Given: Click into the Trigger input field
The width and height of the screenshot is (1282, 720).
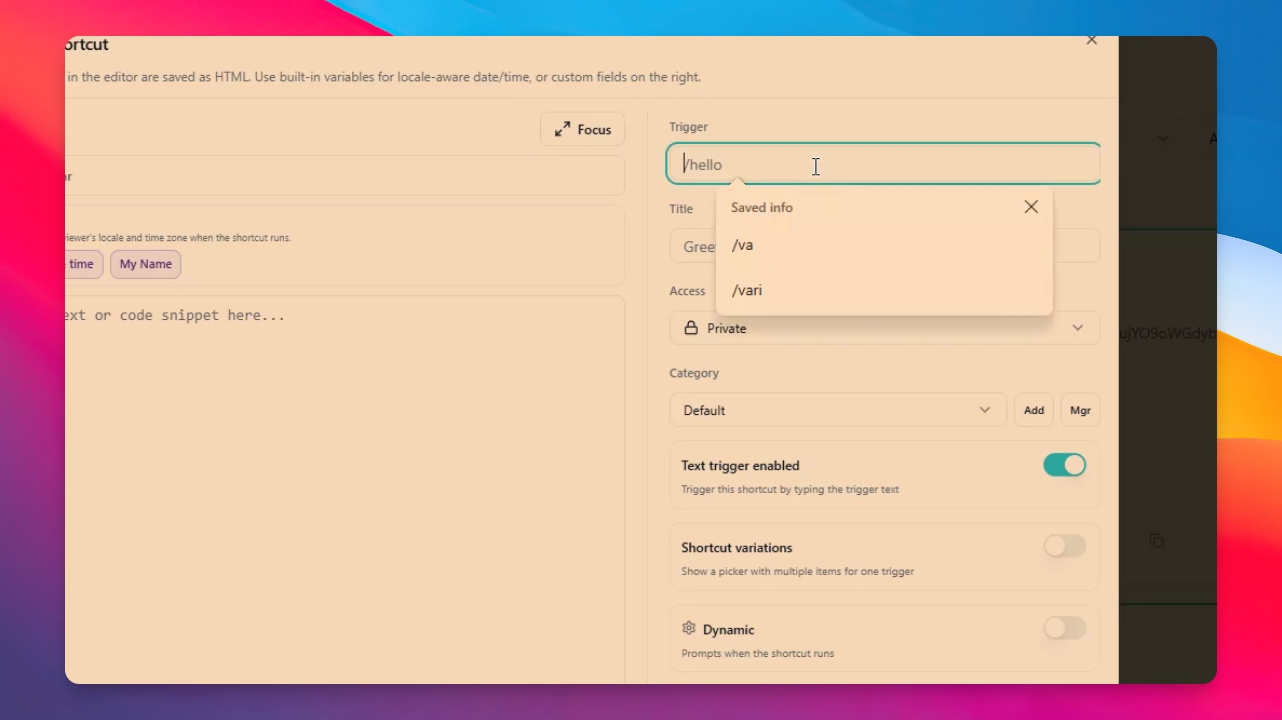Looking at the screenshot, I should pos(884,164).
